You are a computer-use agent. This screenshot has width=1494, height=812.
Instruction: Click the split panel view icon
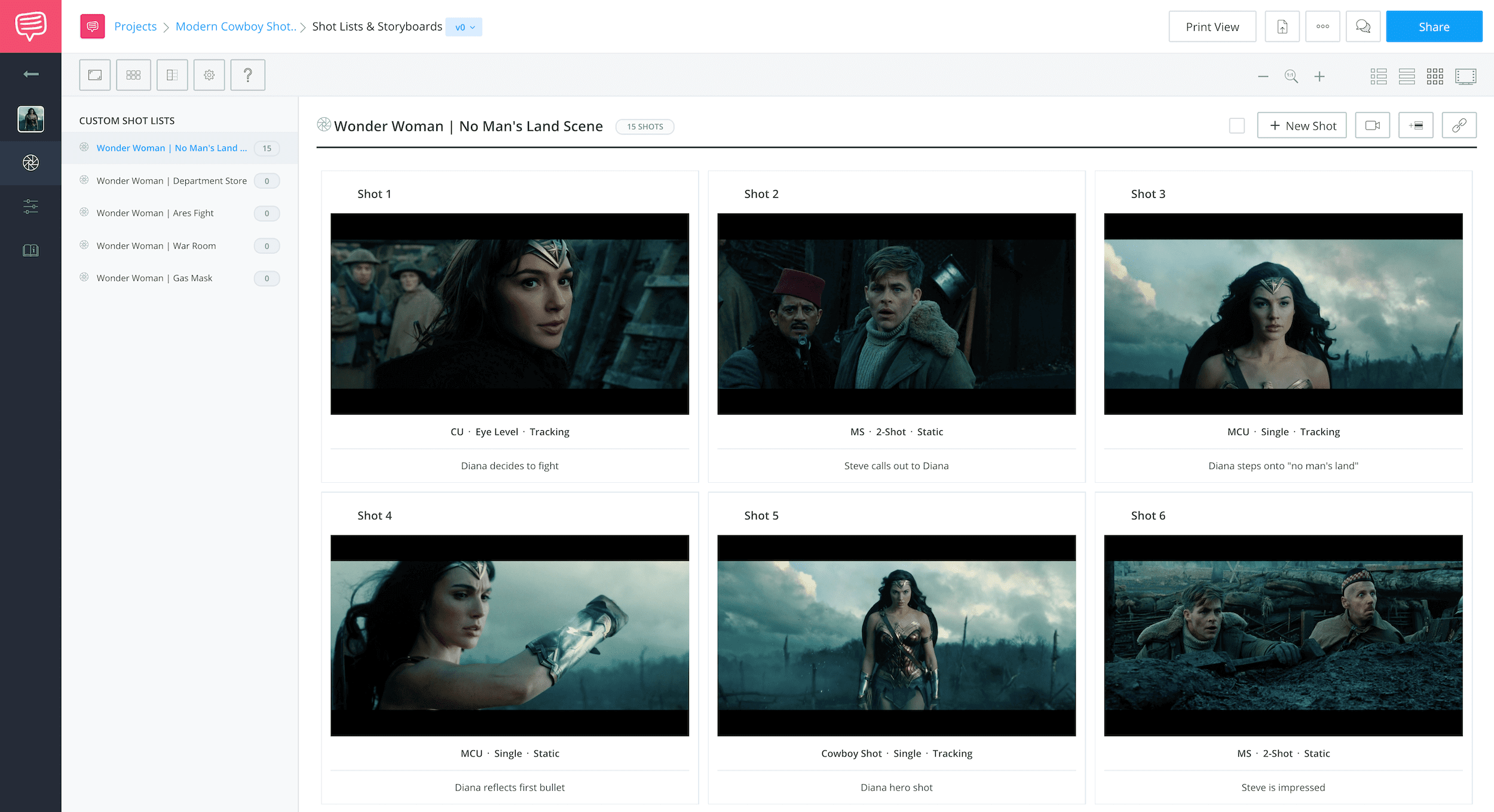tap(171, 74)
